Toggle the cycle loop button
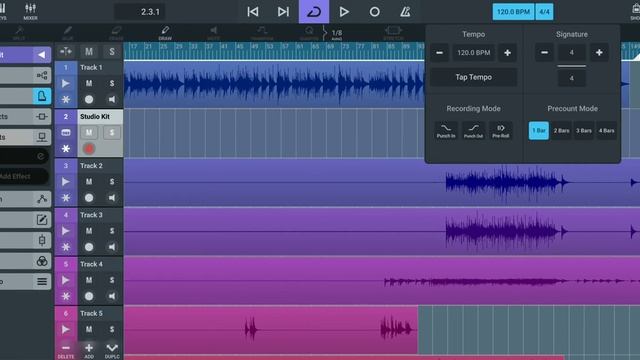640x360 pixels. pos(314,12)
